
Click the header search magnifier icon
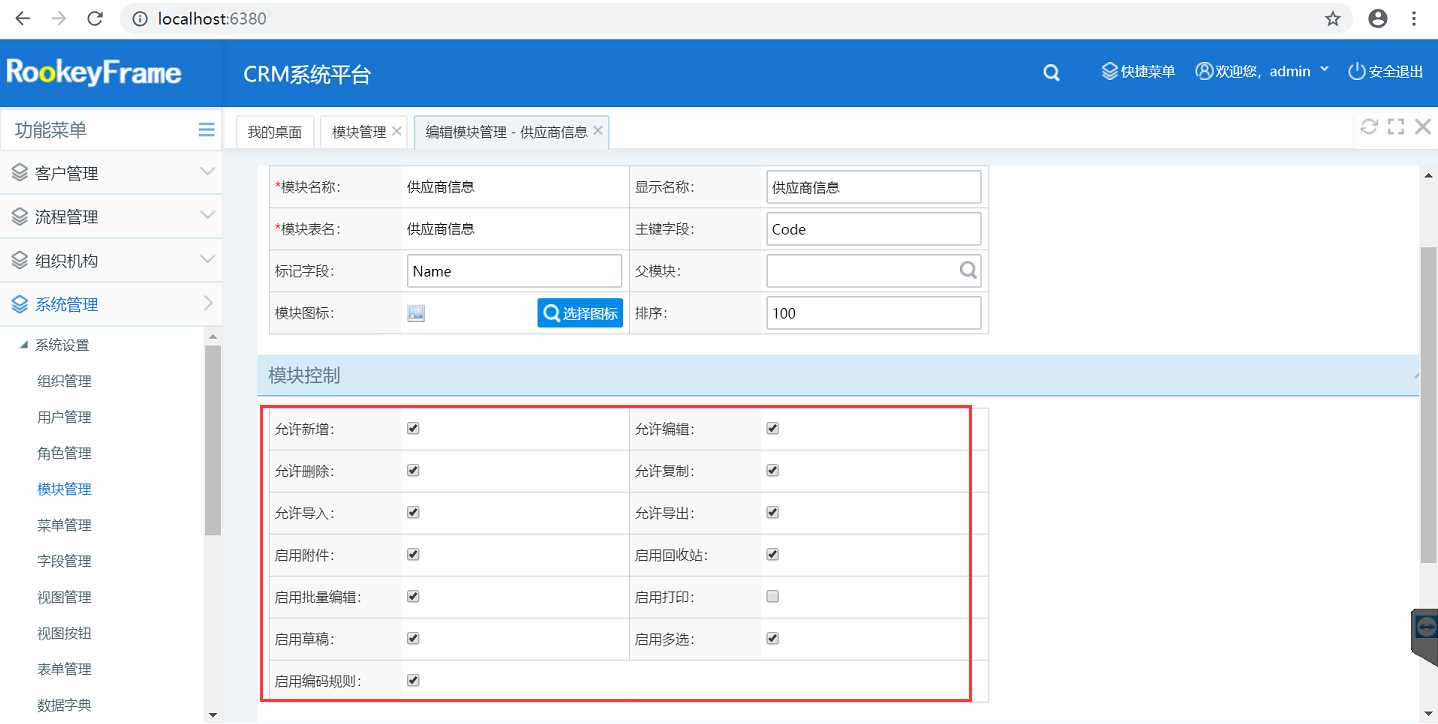[1051, 73]
